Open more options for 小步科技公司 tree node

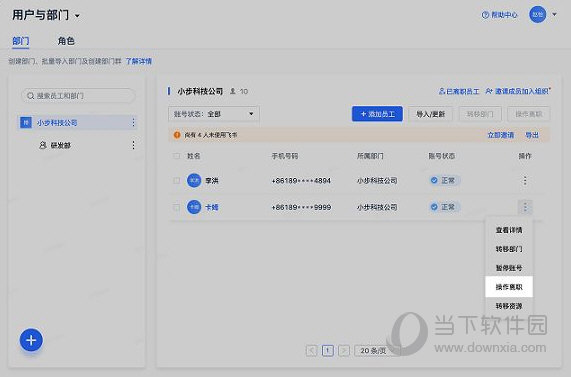tap(133, 123)
